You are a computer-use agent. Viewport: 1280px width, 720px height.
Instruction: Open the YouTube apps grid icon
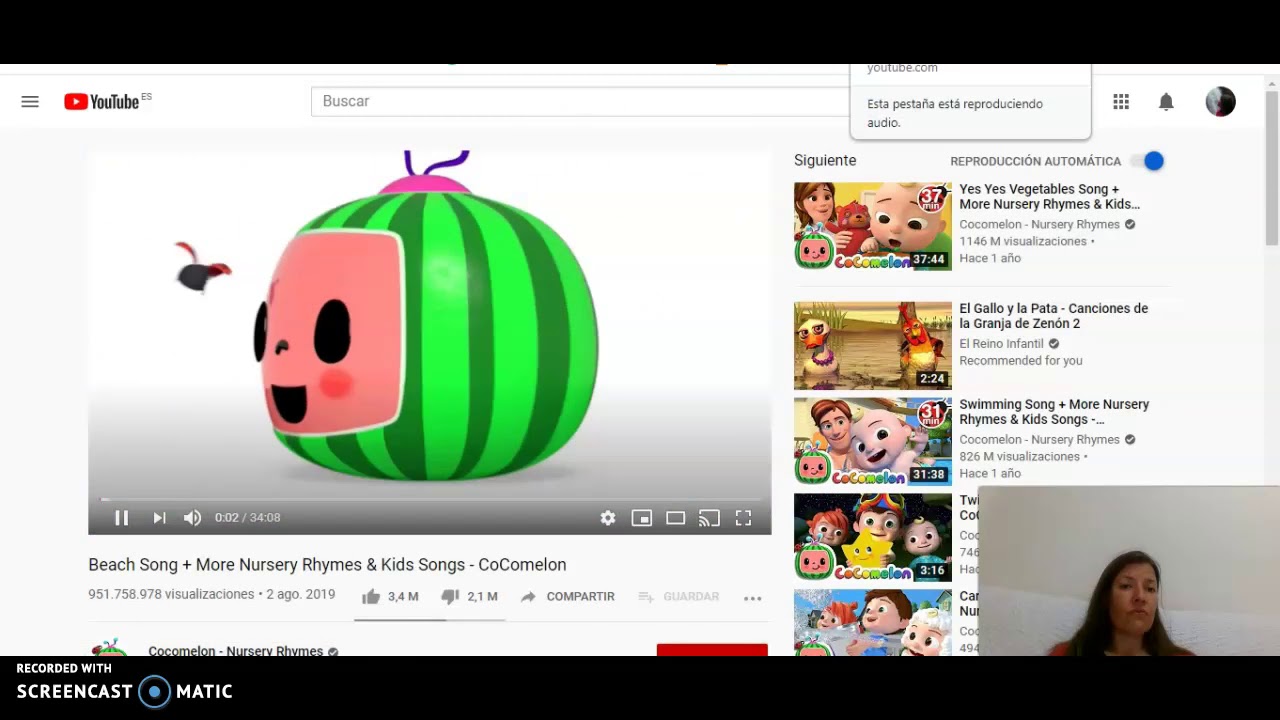(1121, 101)
